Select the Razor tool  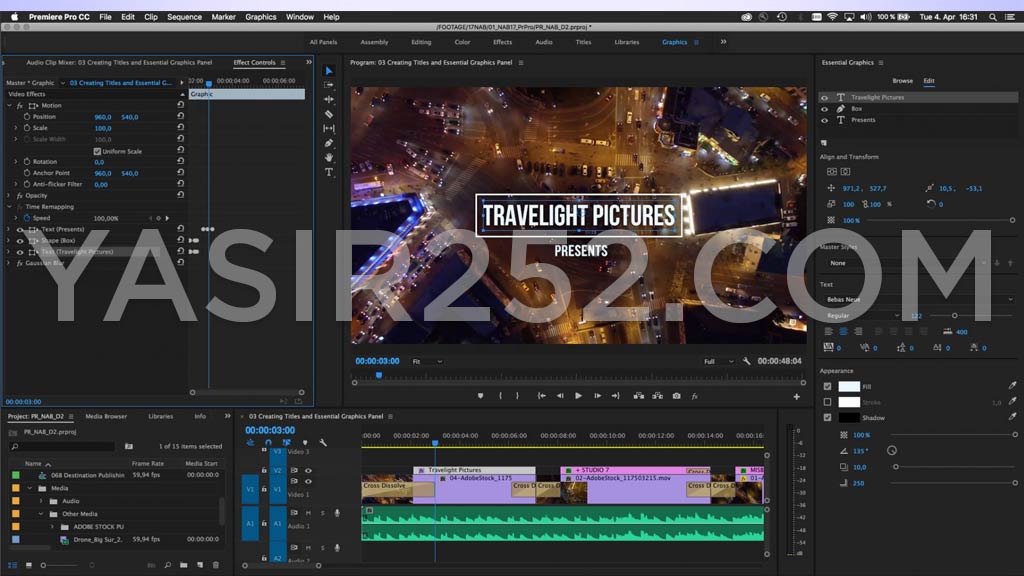click(x=328, y=113)
